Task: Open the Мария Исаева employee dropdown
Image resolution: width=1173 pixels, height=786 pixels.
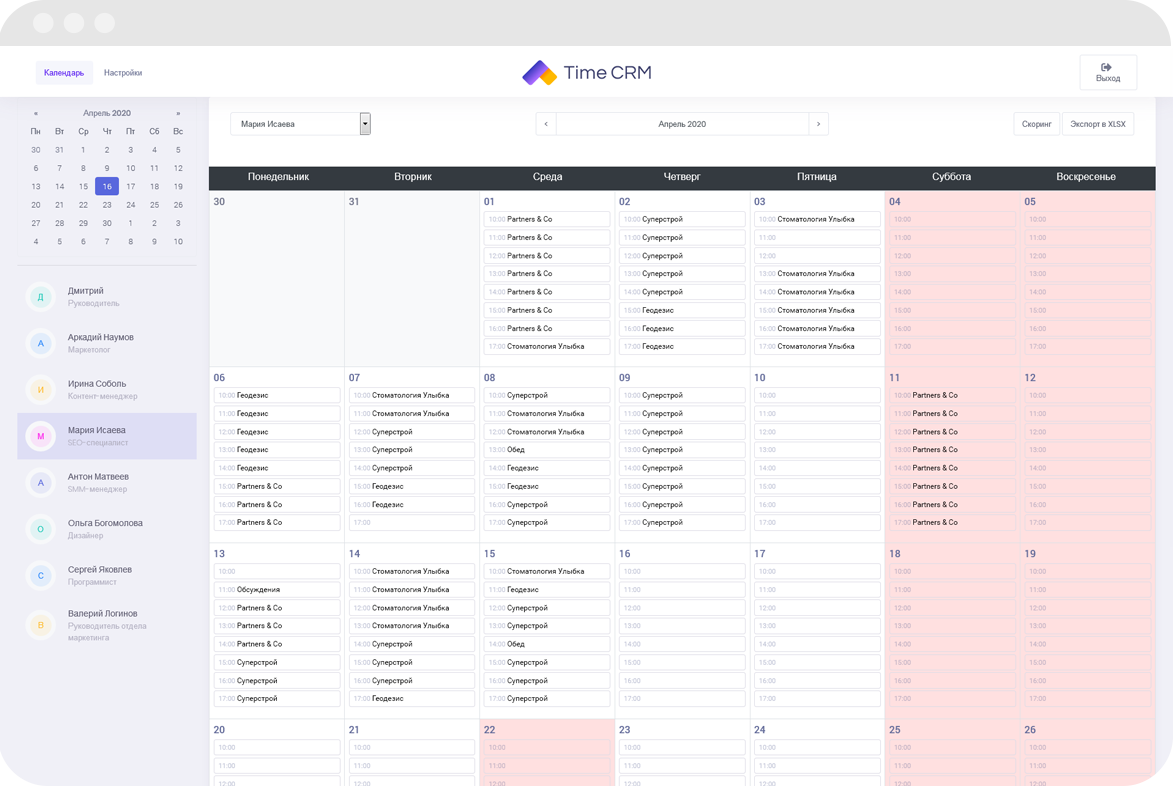Action: 300,124
